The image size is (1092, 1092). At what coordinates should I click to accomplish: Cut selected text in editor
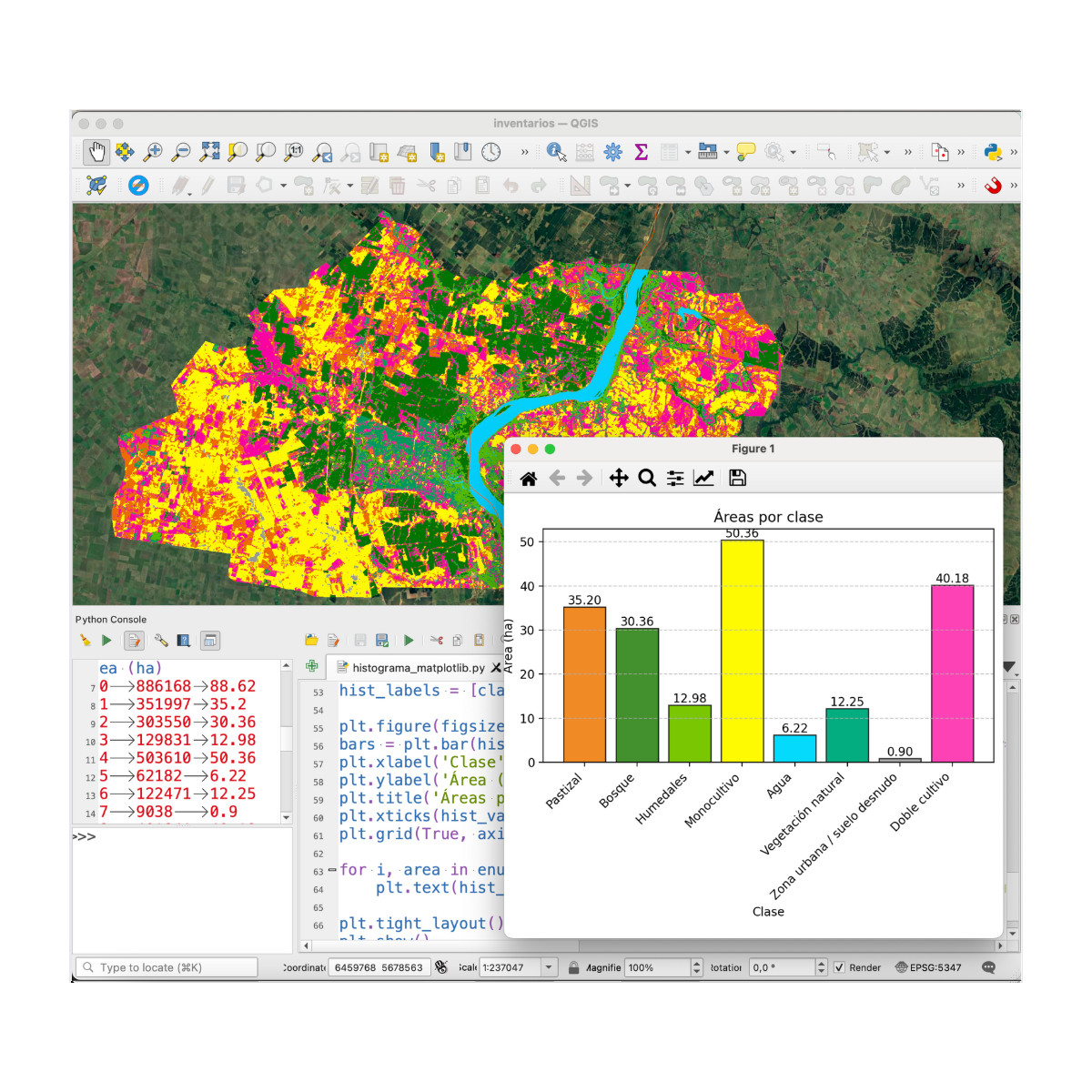(436, 641)
